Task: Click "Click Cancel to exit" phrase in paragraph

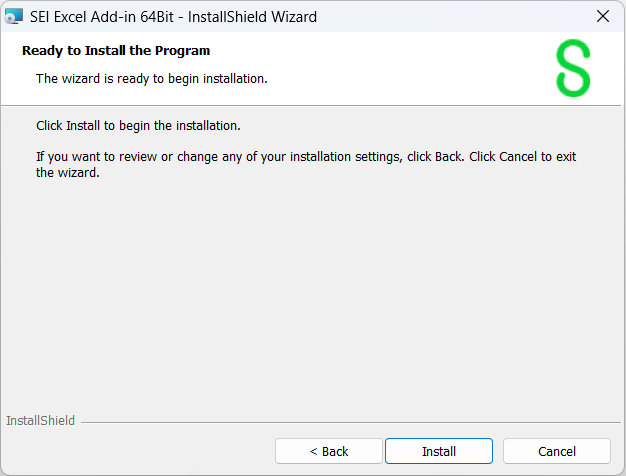Action: tap(523, 157)
